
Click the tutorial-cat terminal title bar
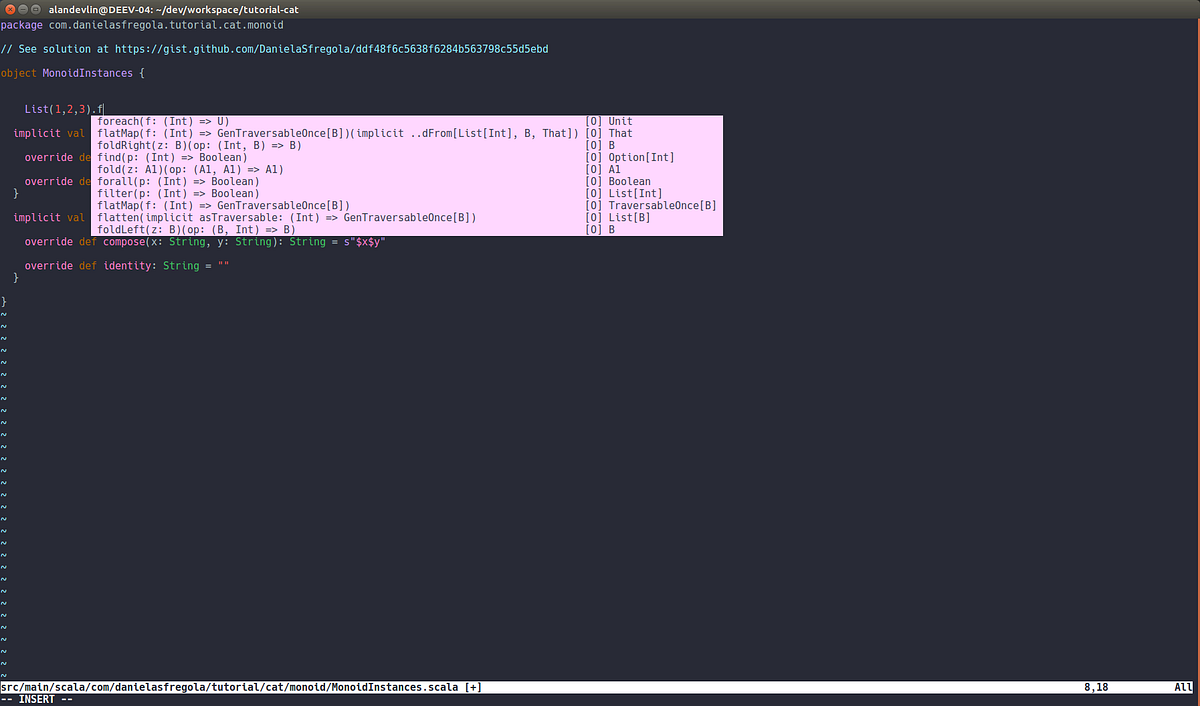(x=600, y=8)
